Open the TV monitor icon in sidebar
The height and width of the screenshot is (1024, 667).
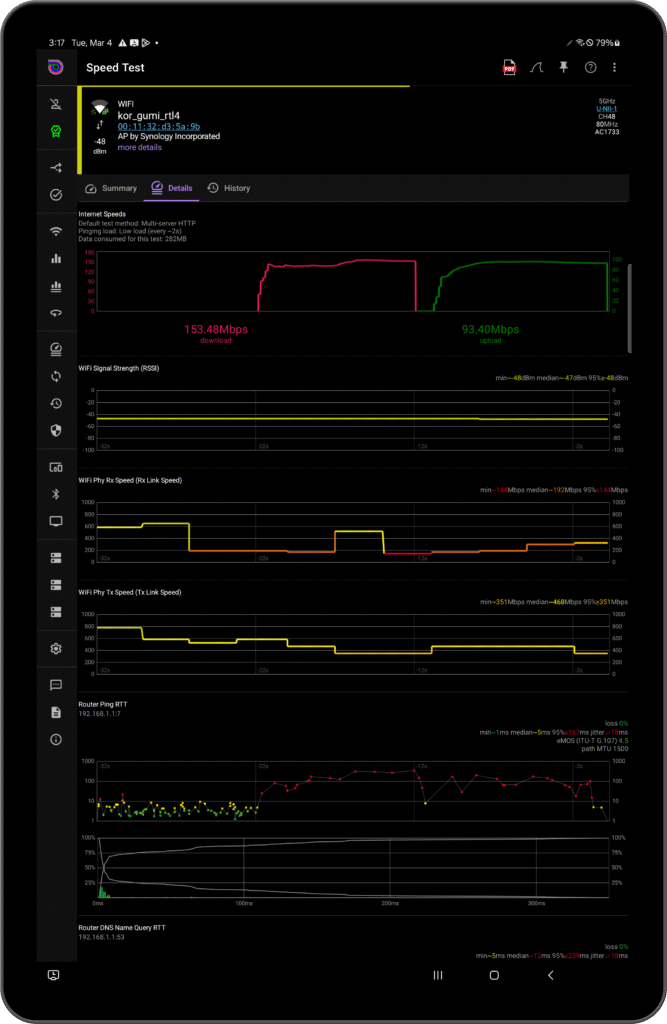click(56, 521)
